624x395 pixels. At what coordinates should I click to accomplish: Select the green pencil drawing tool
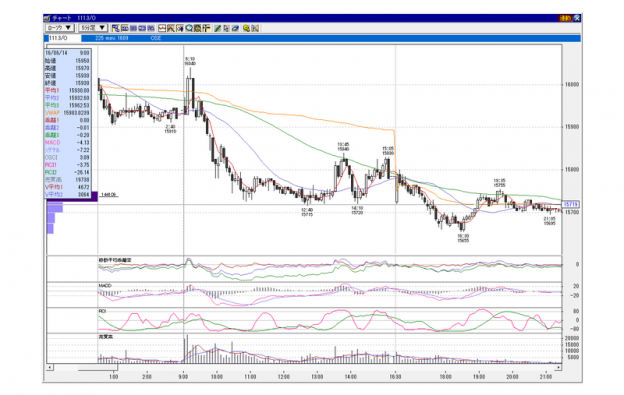pyautogui.click(x=217, y=28)
